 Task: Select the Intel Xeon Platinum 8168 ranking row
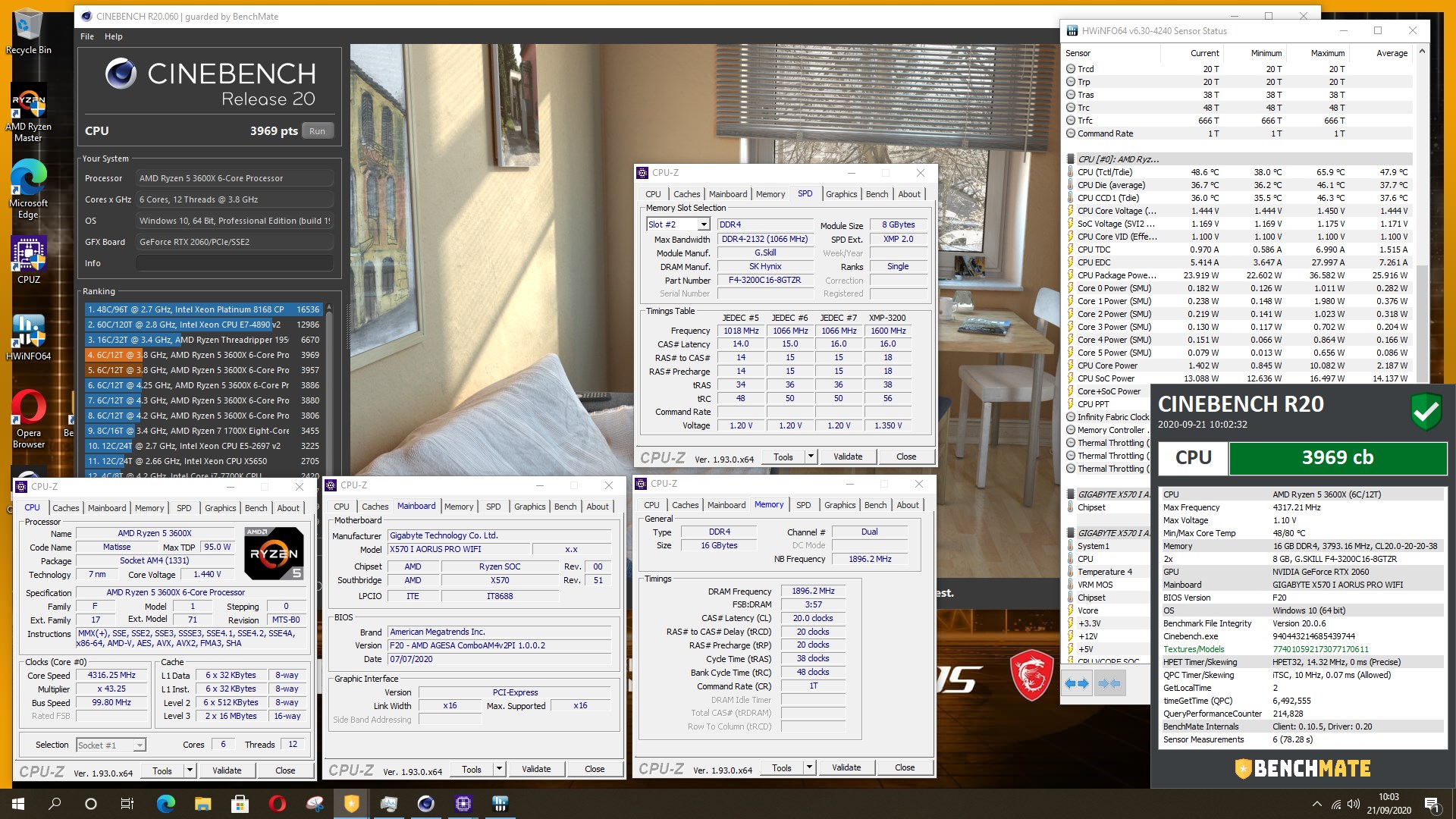203,309
